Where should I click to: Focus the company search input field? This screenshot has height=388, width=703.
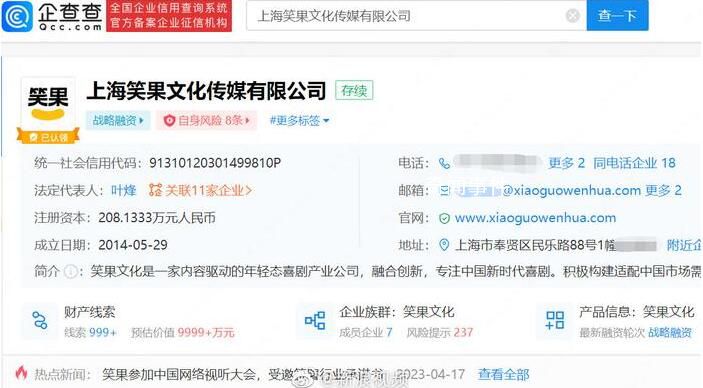416,16
